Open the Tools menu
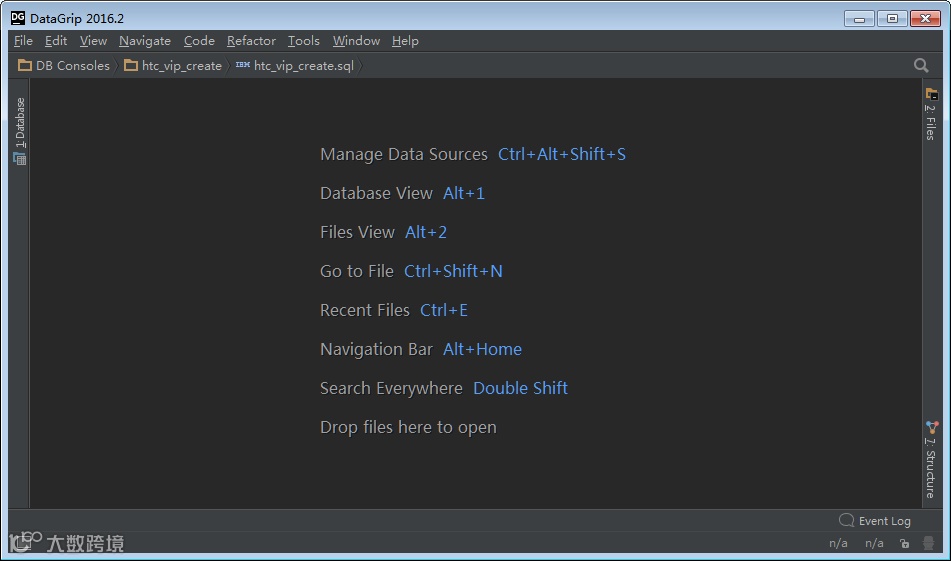Viewport: 951px width, 561px height. click(303, 41)
